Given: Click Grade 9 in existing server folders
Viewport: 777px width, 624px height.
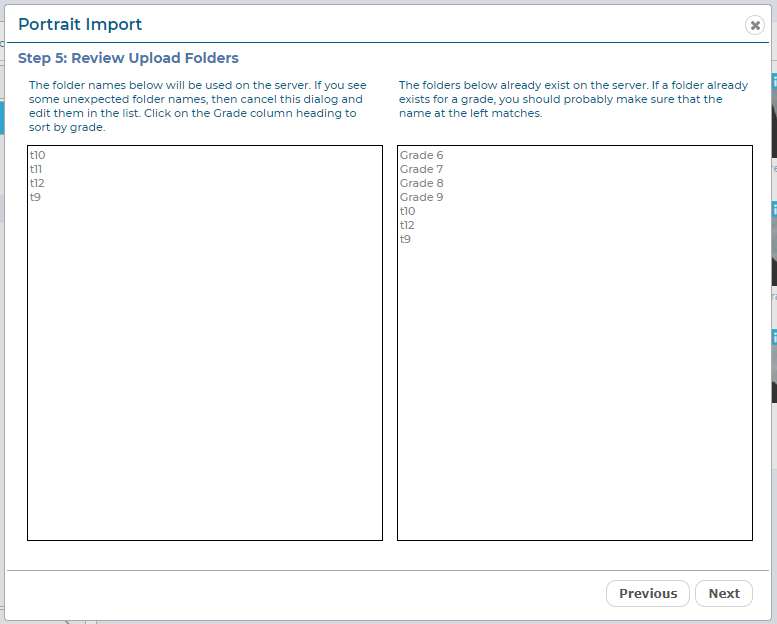Looking at the screenshot, I should 421,197.
